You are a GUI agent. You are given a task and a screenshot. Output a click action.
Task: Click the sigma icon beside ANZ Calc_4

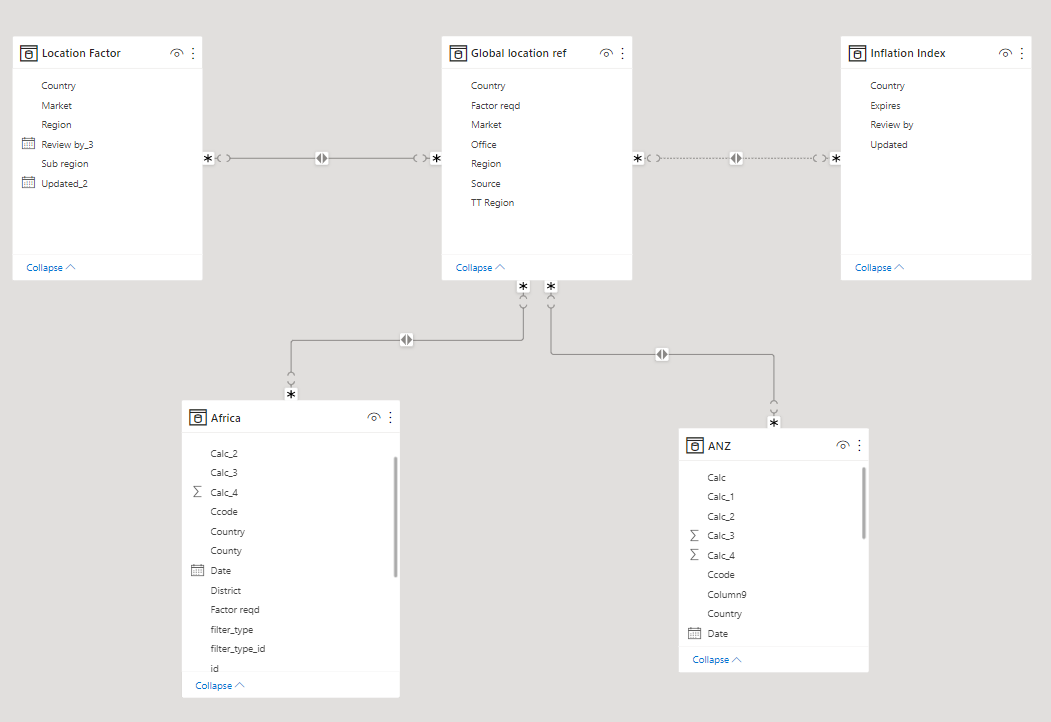[x=694, y=554]
